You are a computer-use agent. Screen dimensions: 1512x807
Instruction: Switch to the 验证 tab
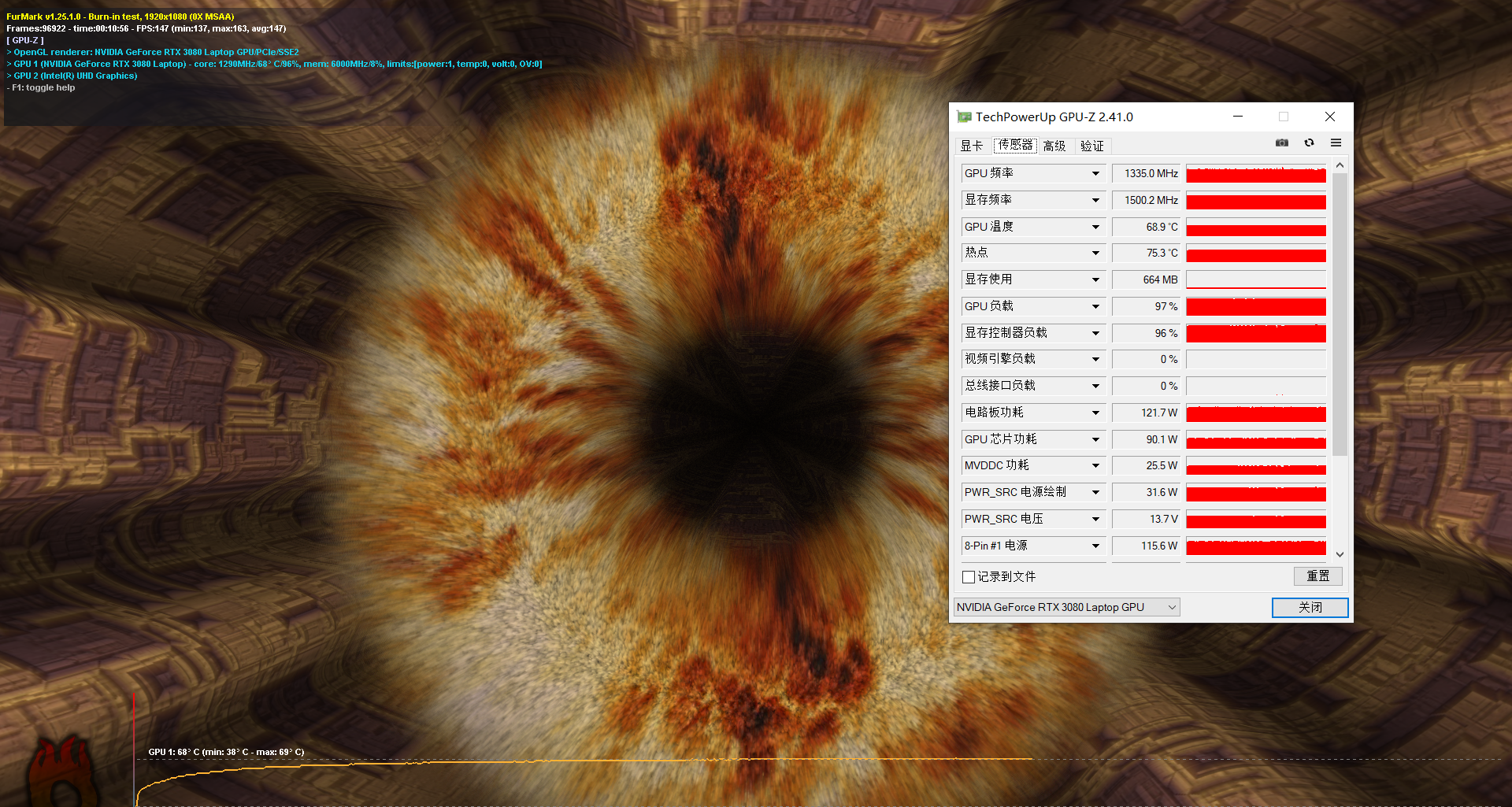coord(1092,146)
